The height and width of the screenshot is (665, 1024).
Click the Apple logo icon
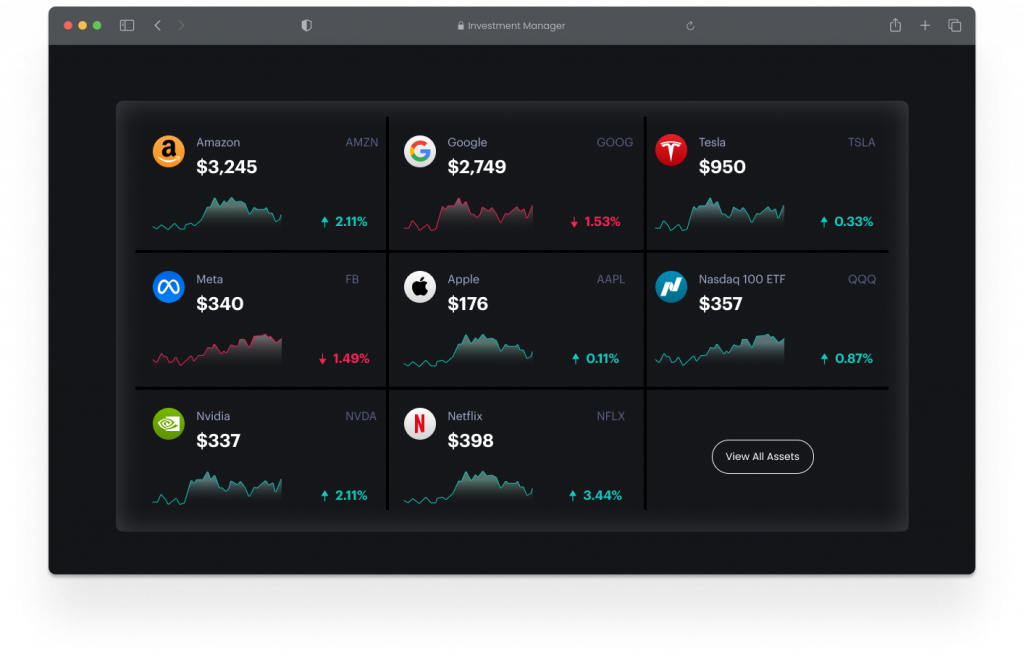[x=420, y=287]
